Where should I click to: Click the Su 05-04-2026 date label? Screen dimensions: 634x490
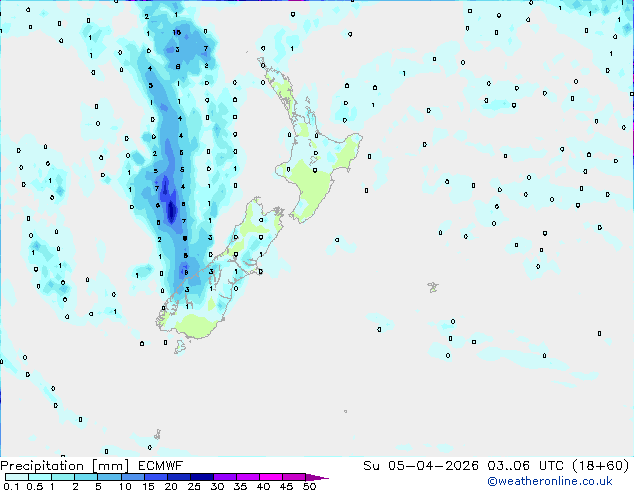click(421, 466)
